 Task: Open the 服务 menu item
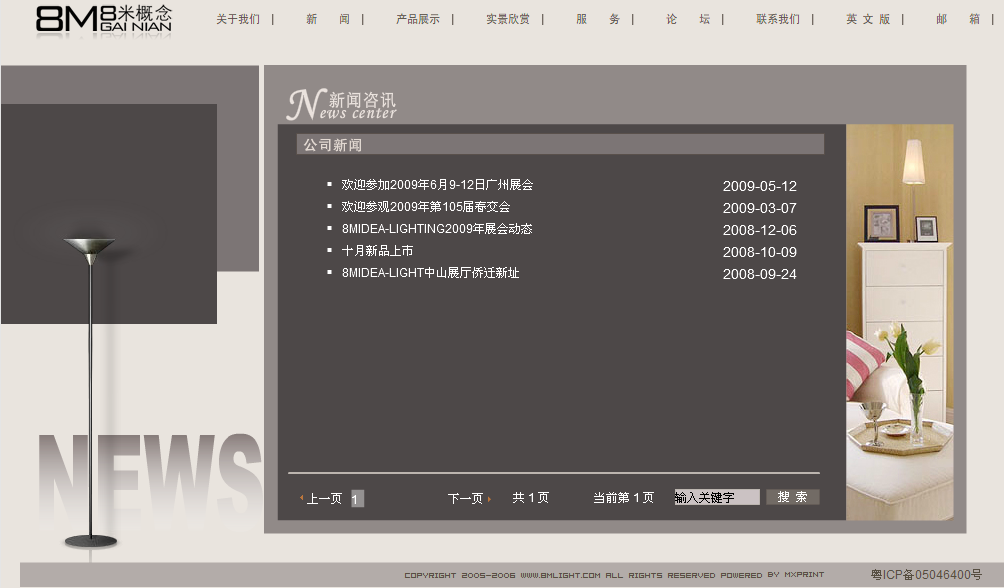[595, 18]
